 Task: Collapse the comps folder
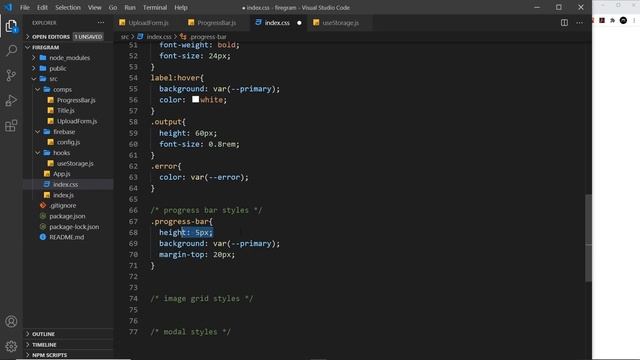tap(38, 89)
